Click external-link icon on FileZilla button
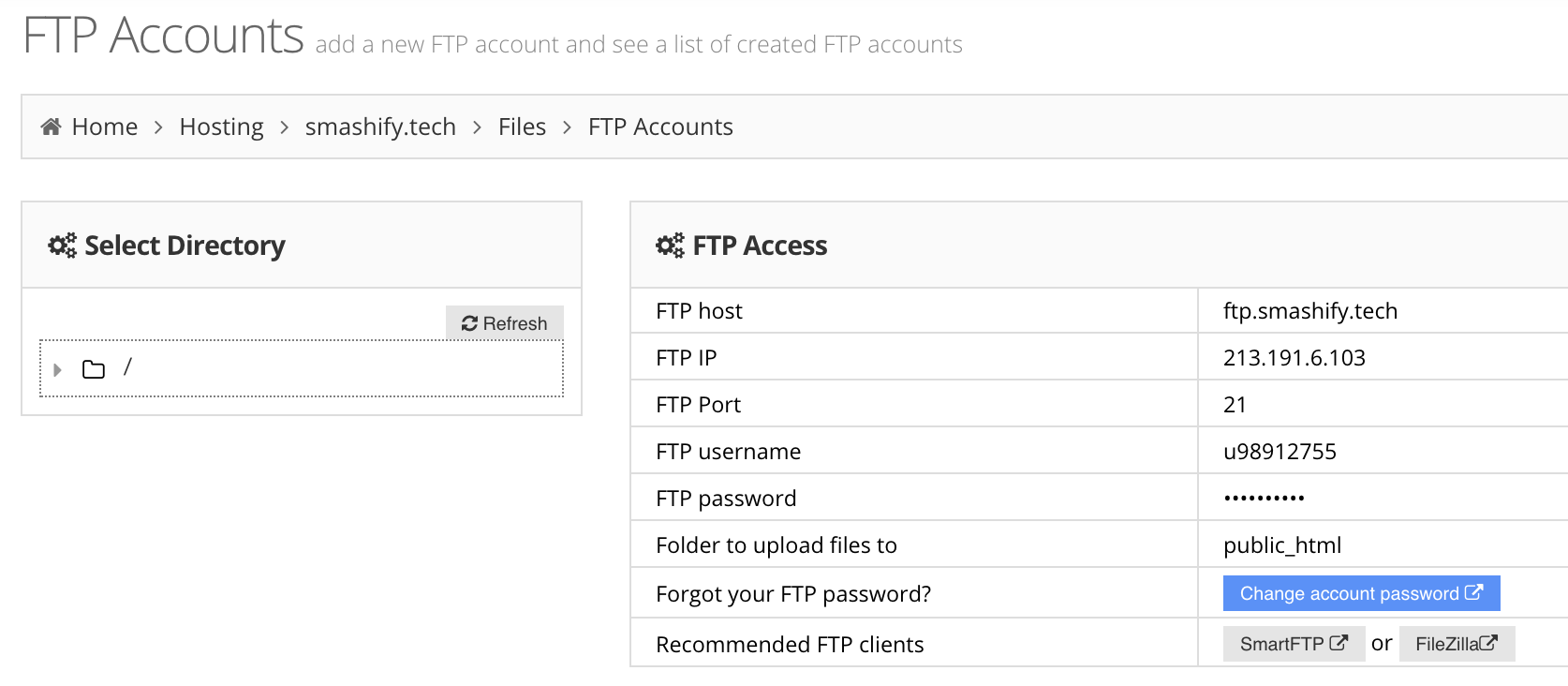 1488,643
